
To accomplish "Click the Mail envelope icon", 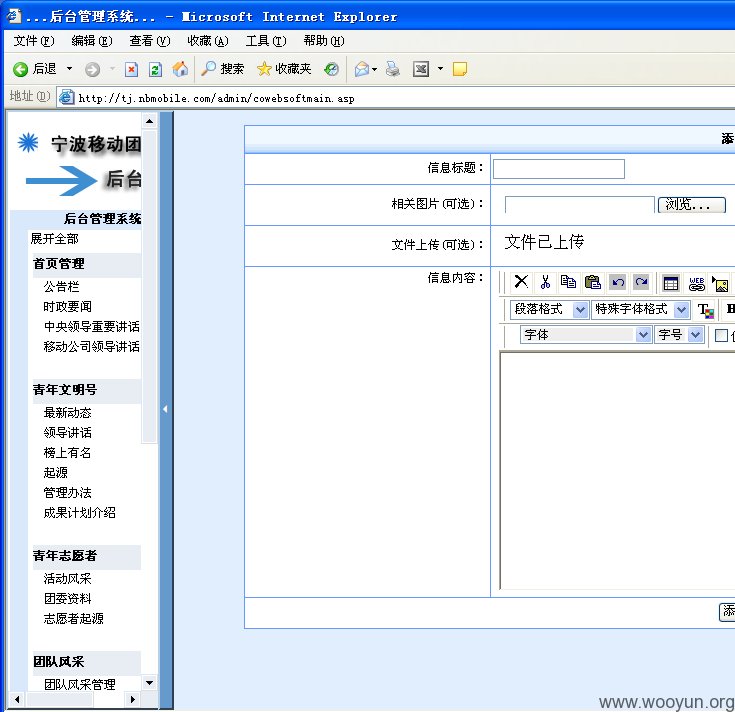I will click(361, 69).
